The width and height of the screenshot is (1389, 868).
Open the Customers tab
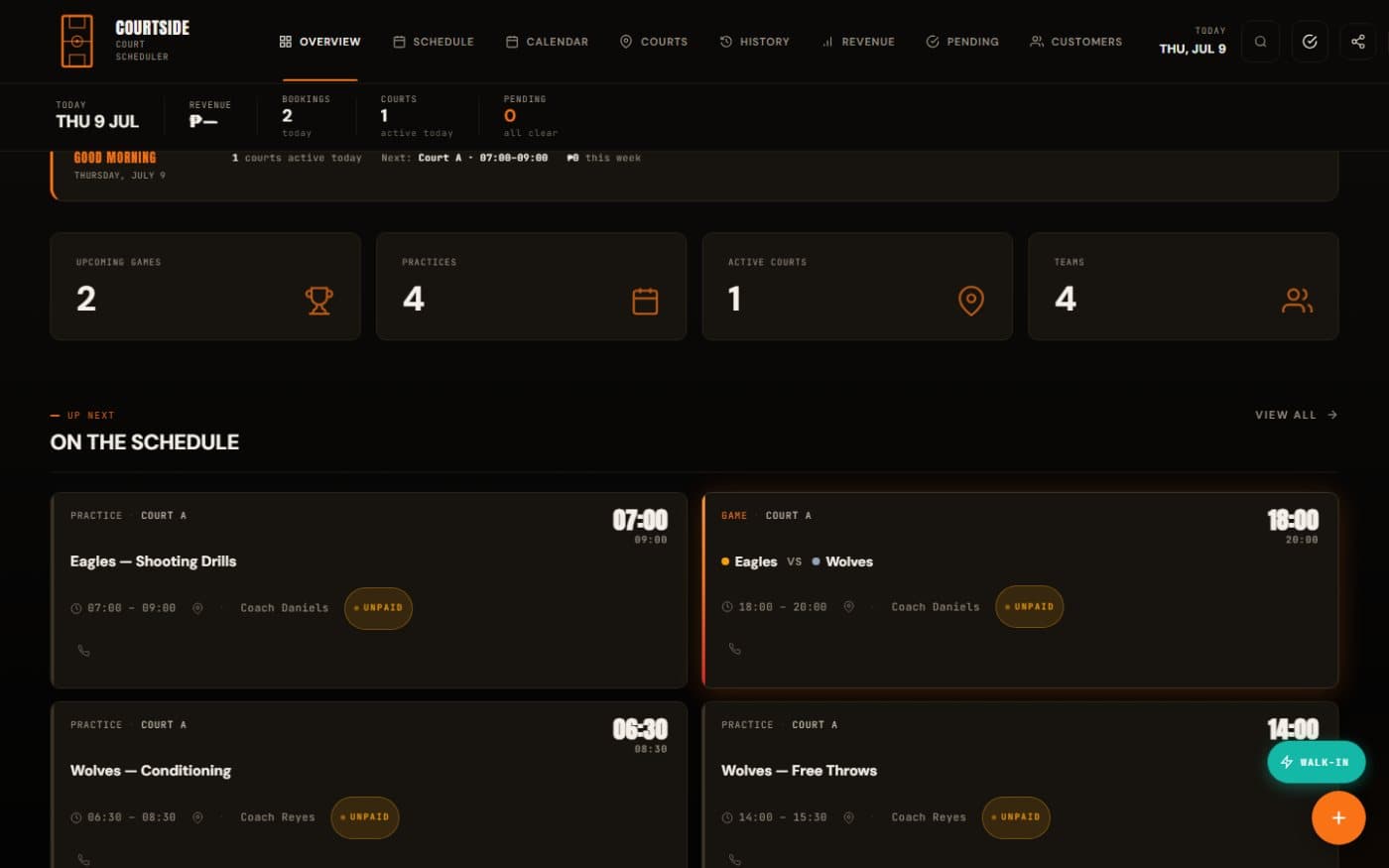tap(1075, 42)
